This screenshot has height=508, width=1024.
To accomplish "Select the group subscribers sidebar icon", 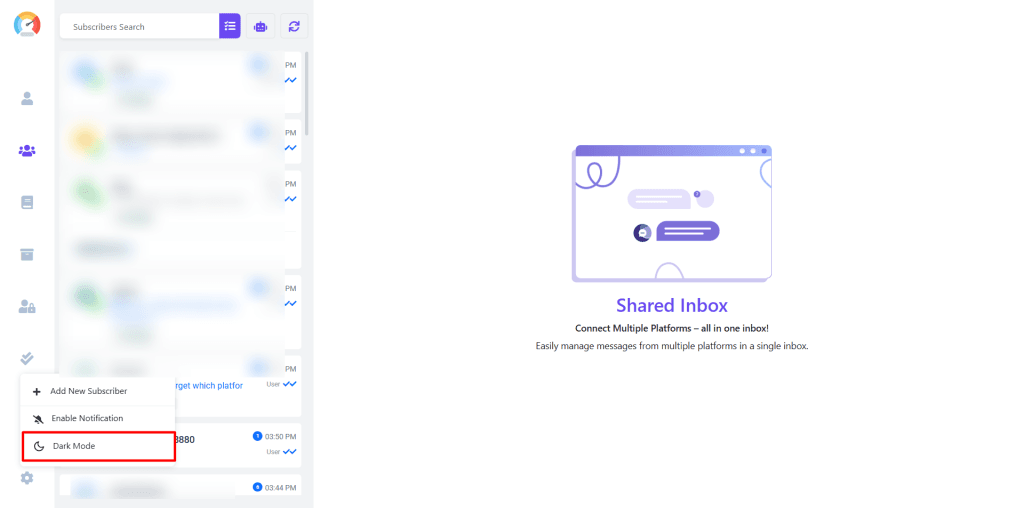I will pos(27,151).
